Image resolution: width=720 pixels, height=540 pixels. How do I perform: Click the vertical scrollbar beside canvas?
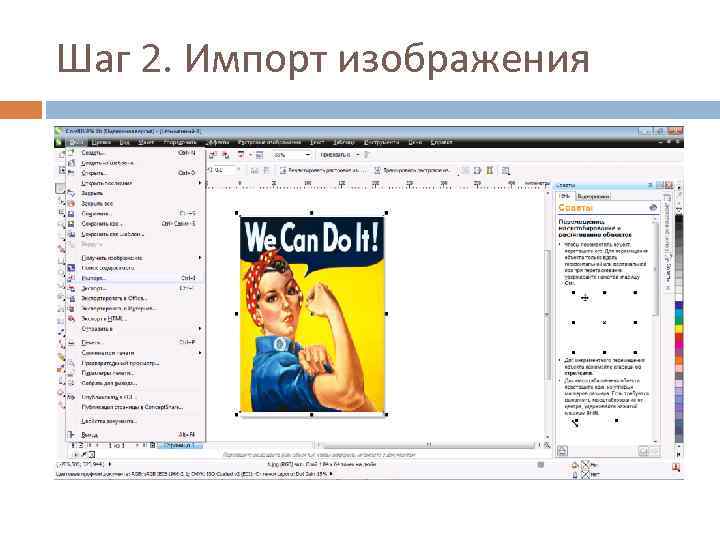[x=547, y=314]
